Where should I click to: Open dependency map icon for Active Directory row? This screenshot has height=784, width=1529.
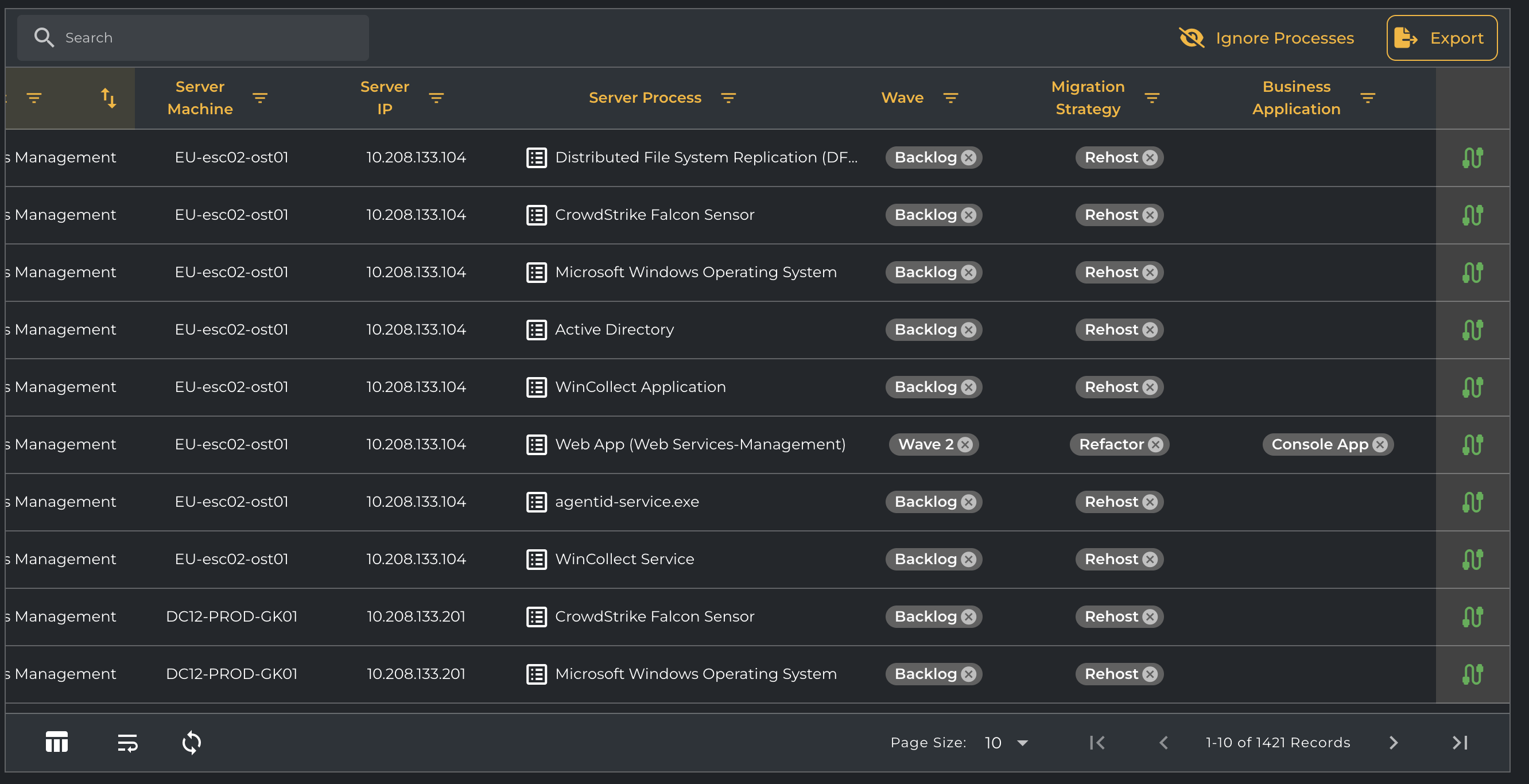point(1472,329)
